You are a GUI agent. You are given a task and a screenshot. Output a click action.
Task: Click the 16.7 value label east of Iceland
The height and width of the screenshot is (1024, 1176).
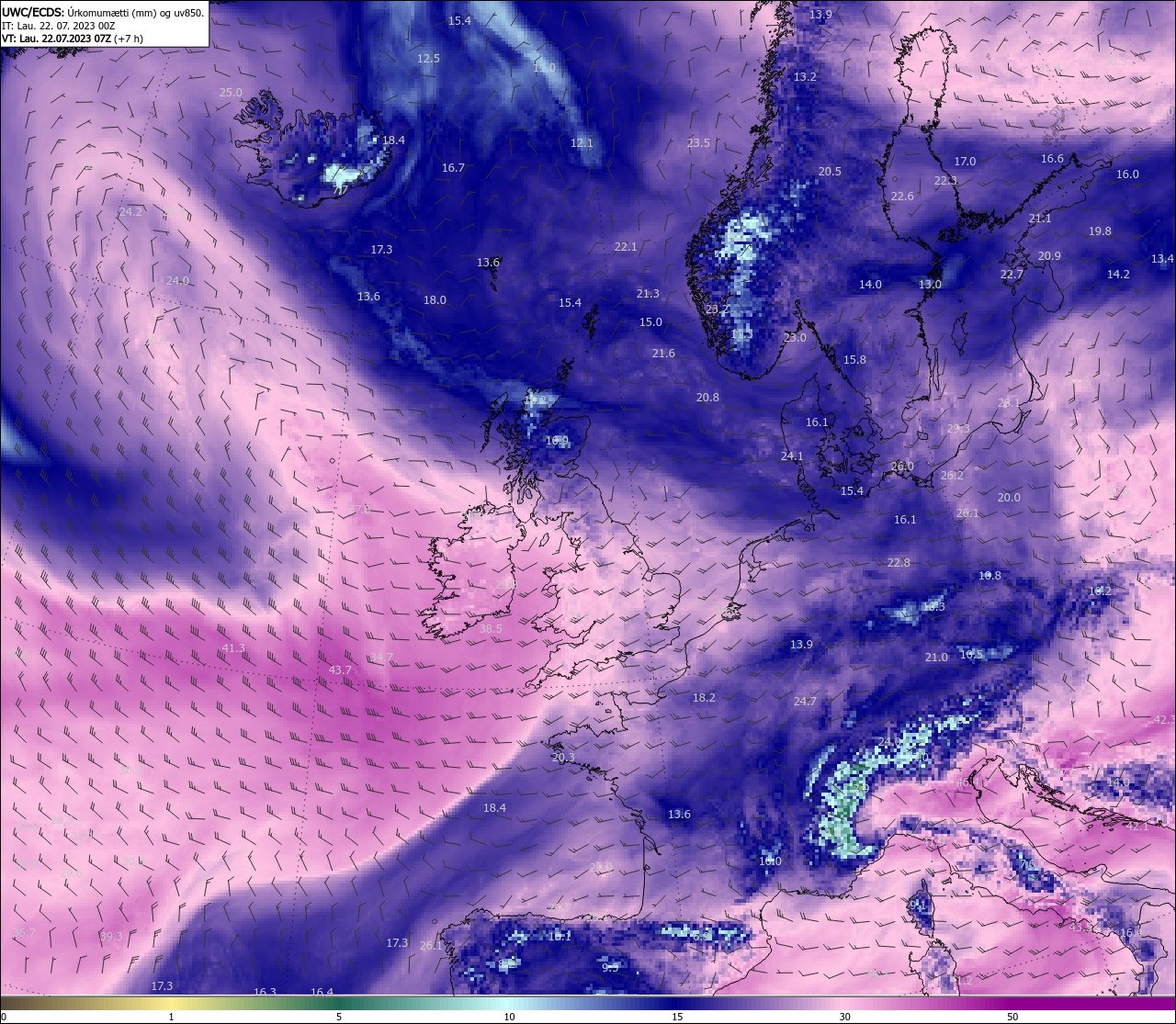point(453,168)
